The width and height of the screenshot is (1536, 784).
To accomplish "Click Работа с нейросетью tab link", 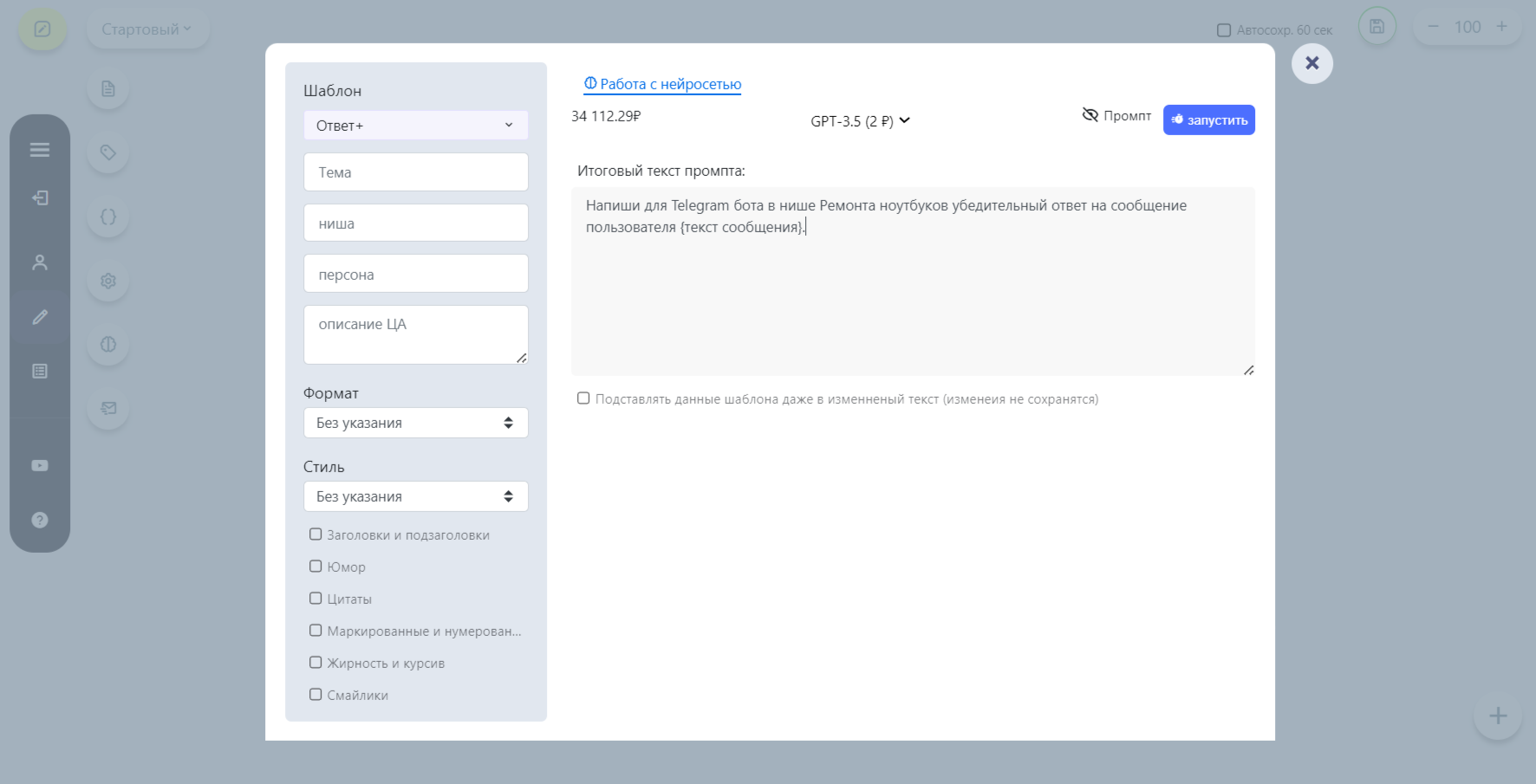I will [x=662, y=84].
